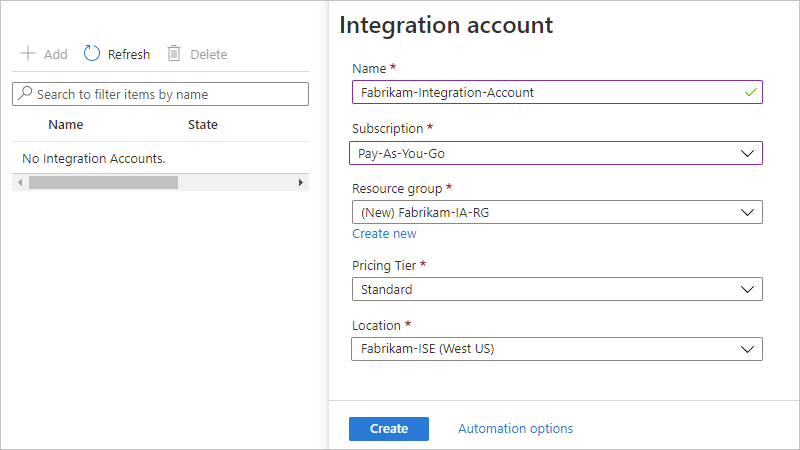Click the Refresh circular arrow icon

92,53
